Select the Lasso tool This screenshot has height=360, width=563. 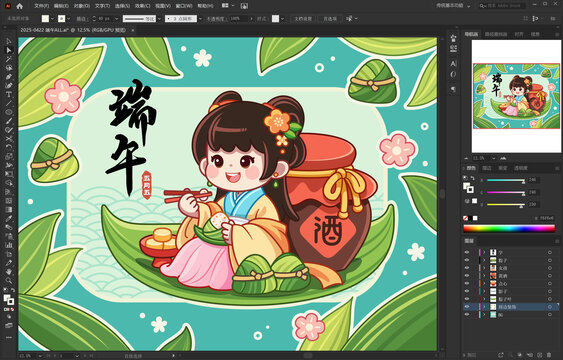click(x=9, y=68)
